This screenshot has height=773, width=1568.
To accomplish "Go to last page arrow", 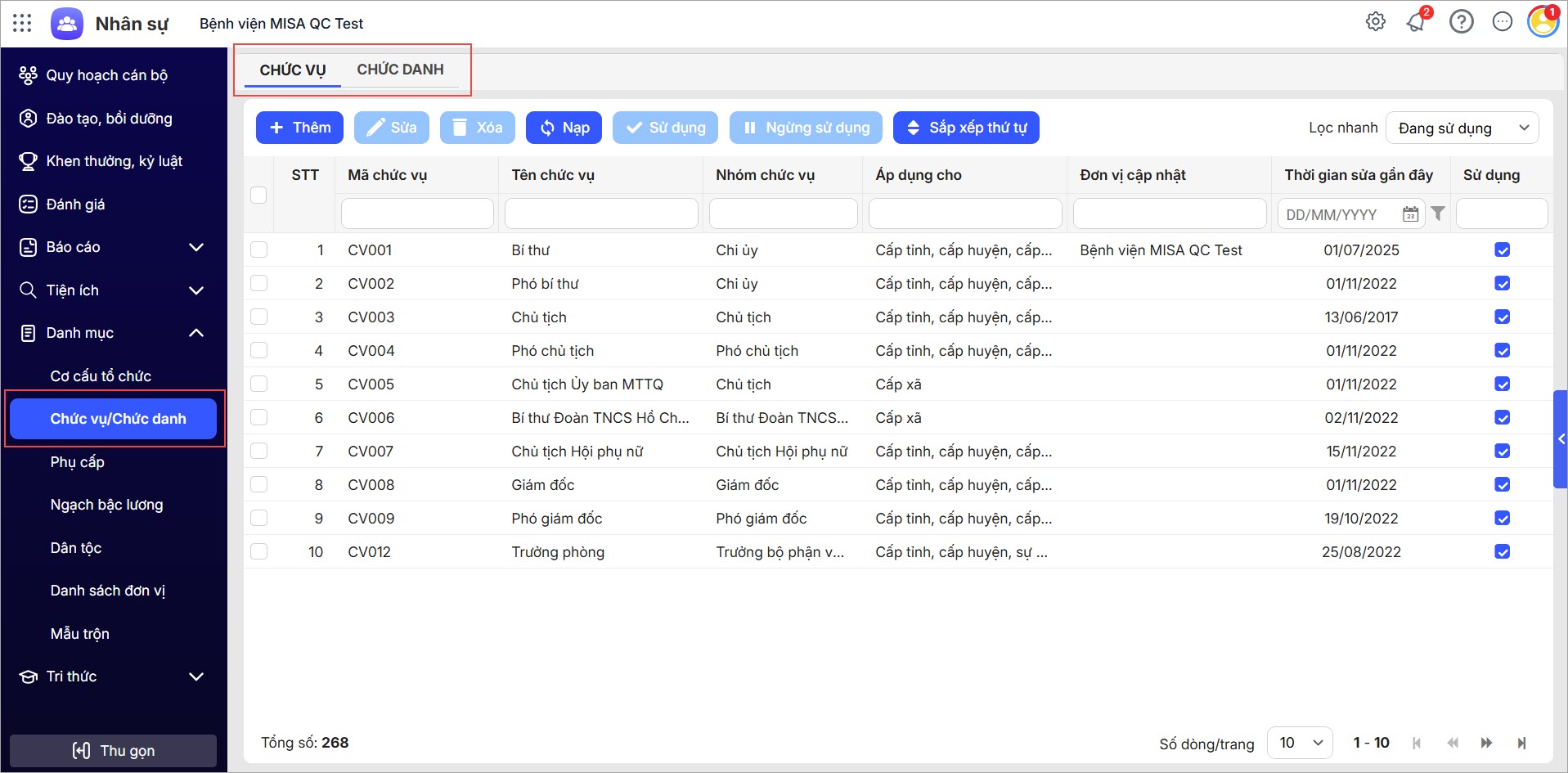I will [1521, 743].
